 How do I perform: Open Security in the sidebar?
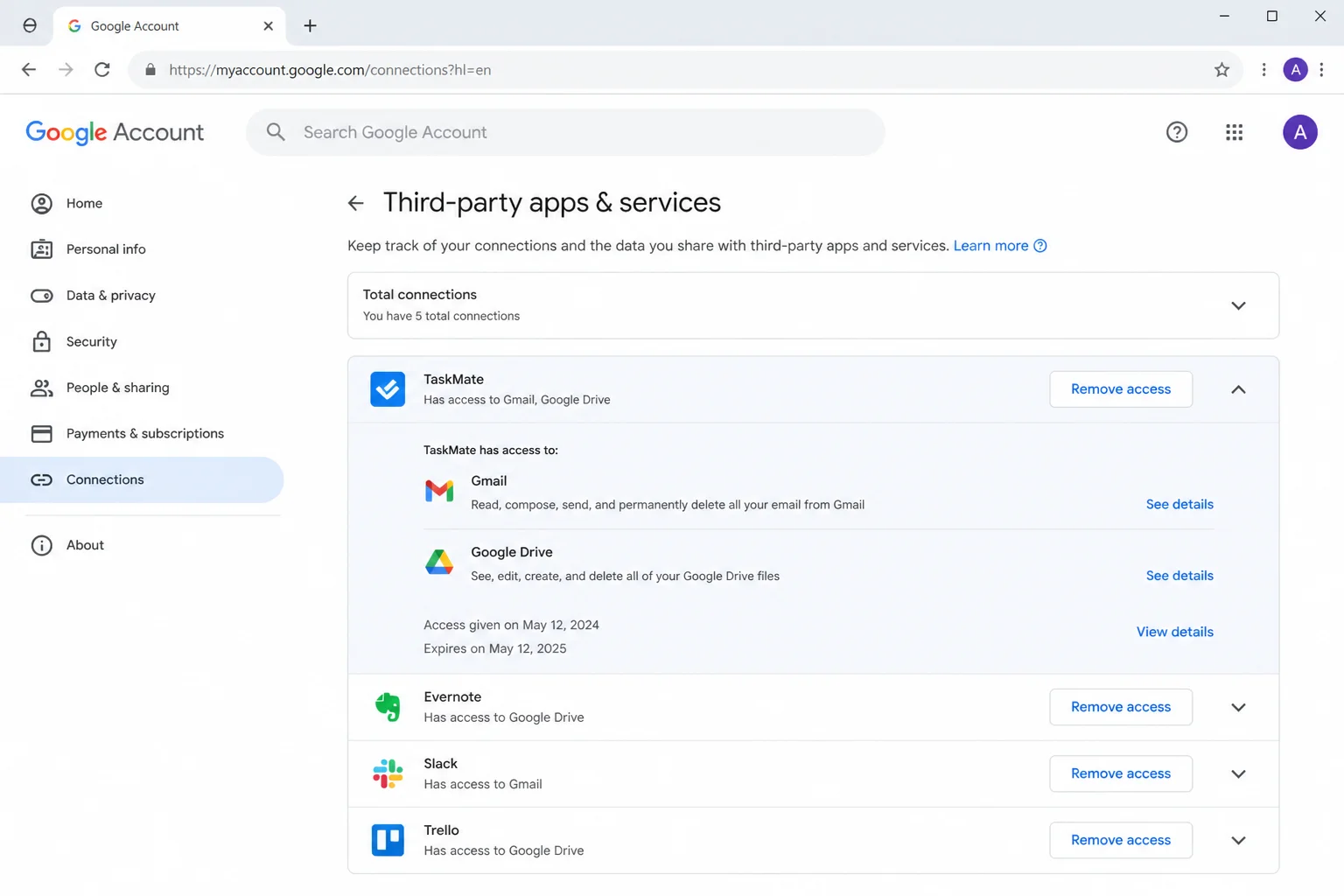pyautogui.click(x=142, y=341)
